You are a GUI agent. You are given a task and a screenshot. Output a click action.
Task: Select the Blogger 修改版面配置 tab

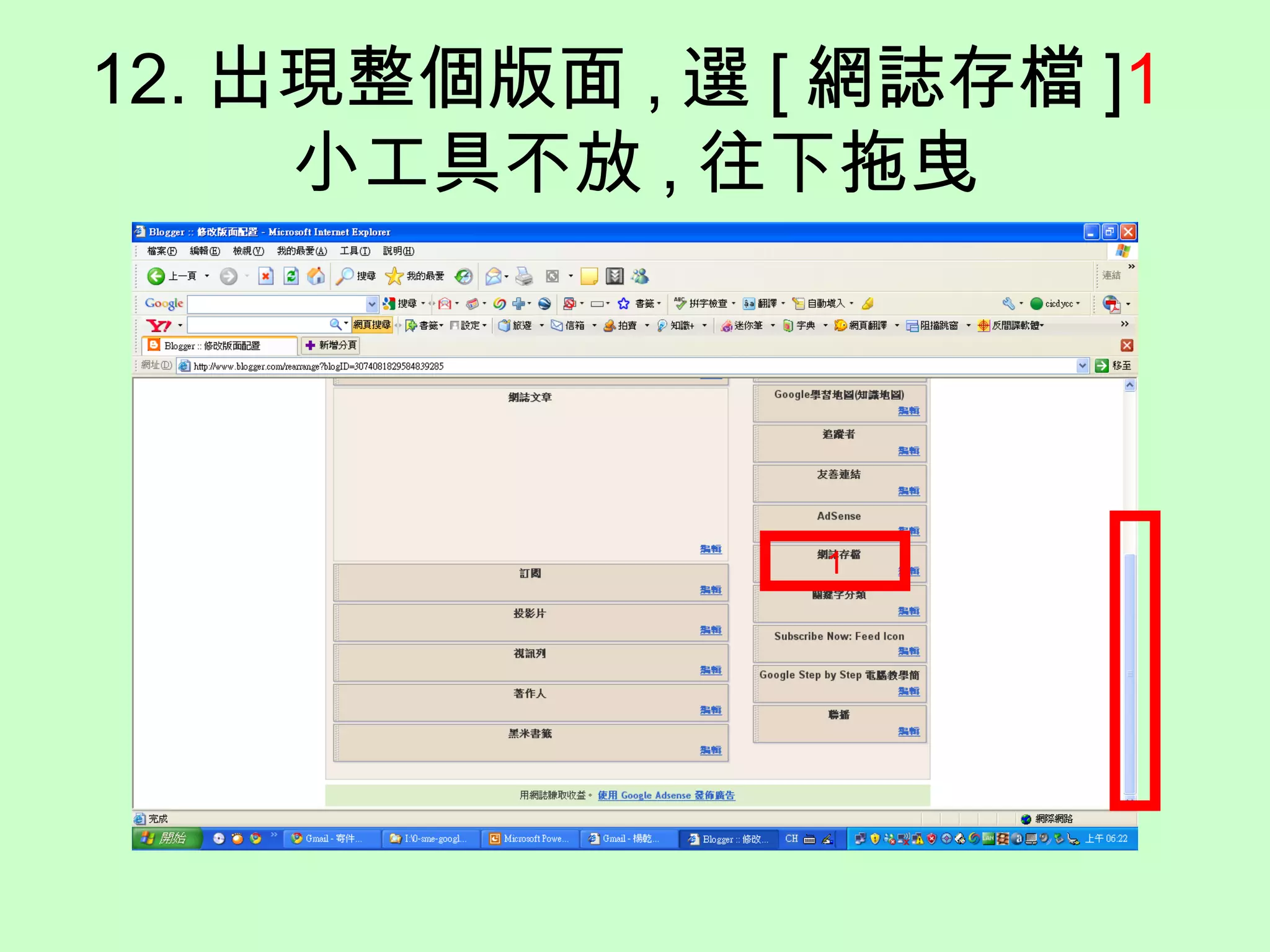[x=220, y=346]
